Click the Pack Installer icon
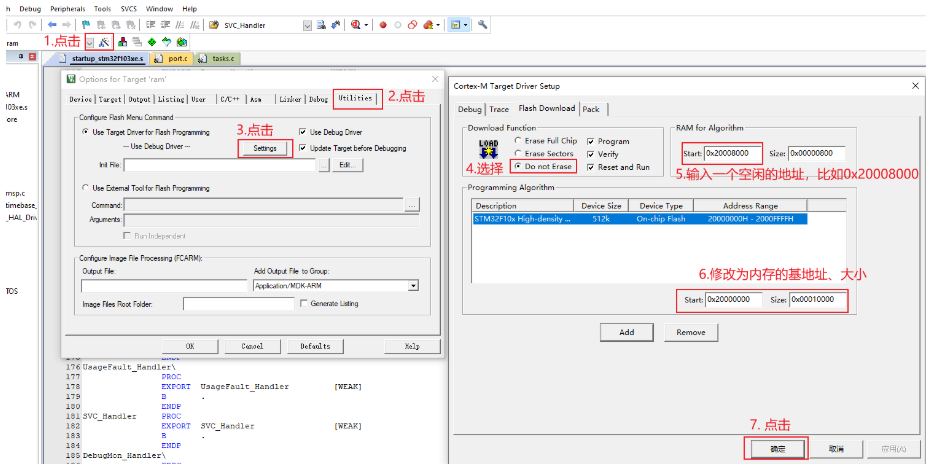The width and height of the screenshot is (927, 467). [181, 42]
